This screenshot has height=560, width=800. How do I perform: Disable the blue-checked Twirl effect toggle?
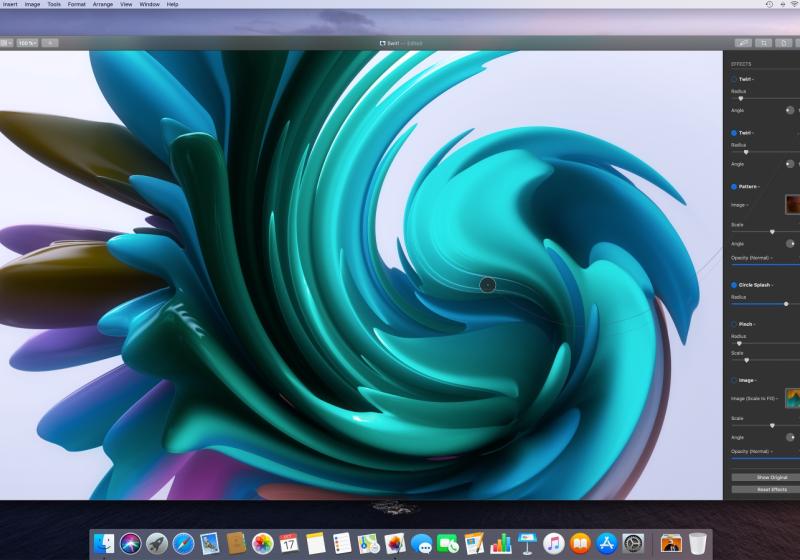734,133
